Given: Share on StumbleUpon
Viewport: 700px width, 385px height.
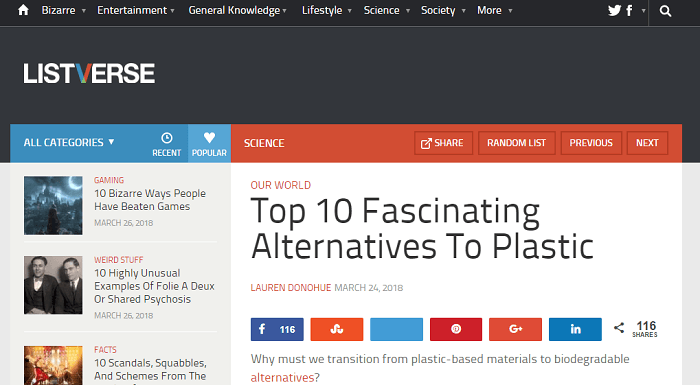Looking at the screenshot, I should pos(337,329).
